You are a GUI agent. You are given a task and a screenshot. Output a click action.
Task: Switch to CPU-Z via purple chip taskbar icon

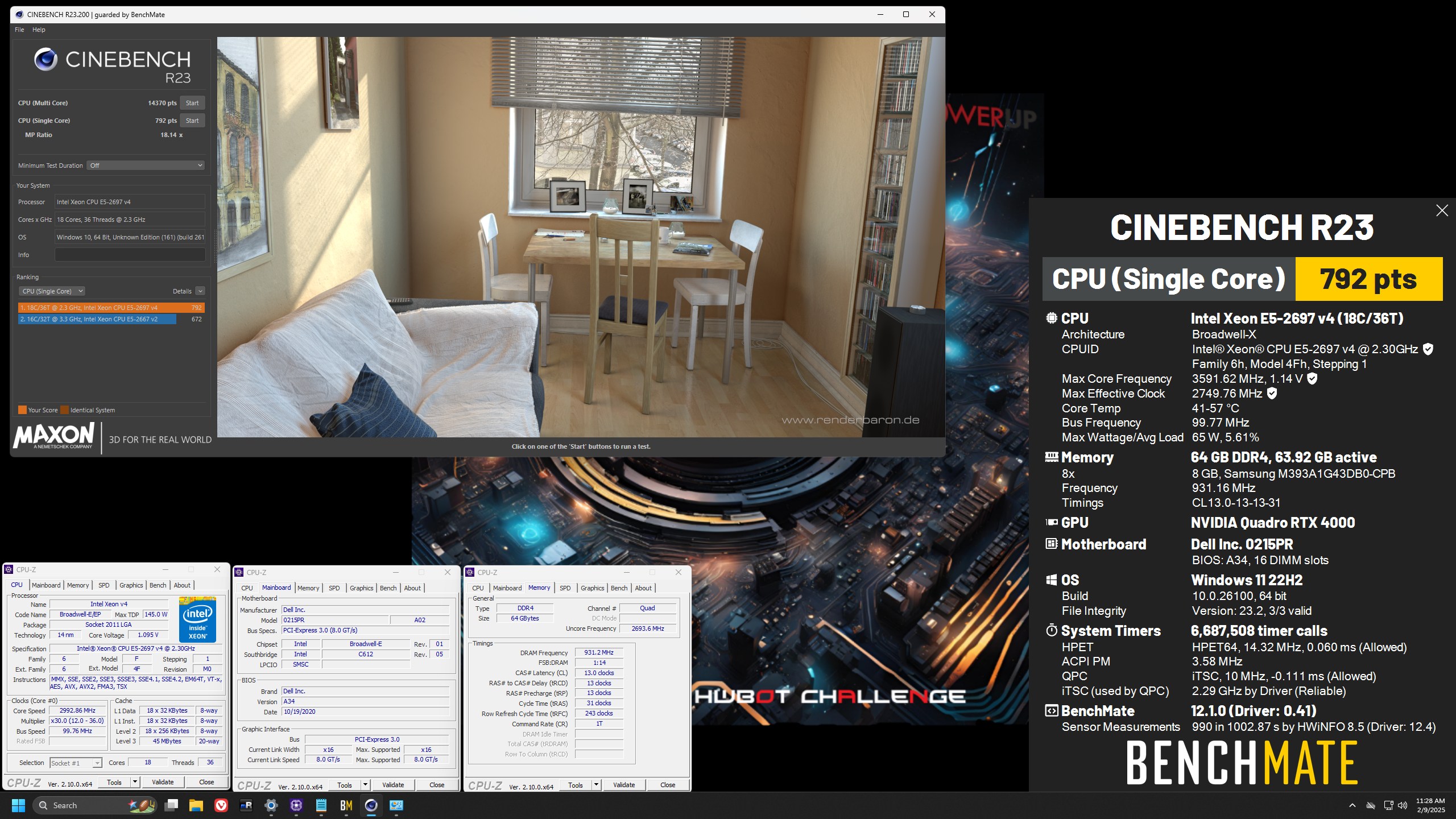point(296,805)
